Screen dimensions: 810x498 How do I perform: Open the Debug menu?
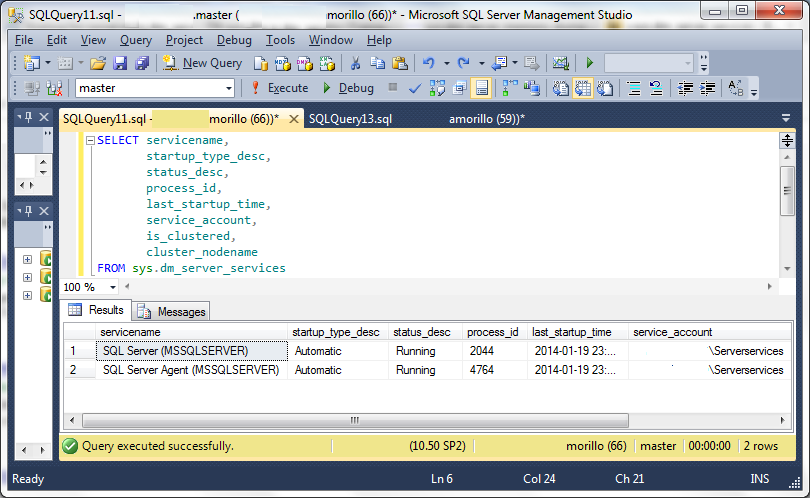click(234, 40)
